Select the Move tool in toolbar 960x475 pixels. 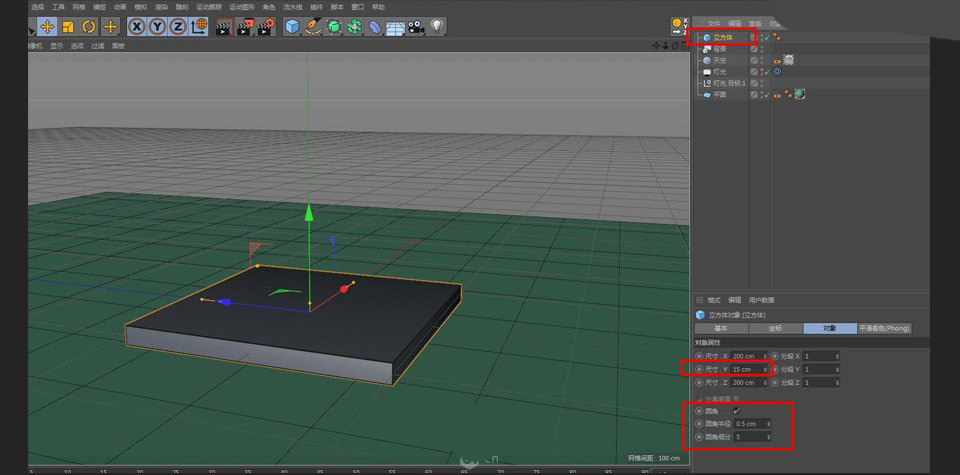tap(47, 27)
